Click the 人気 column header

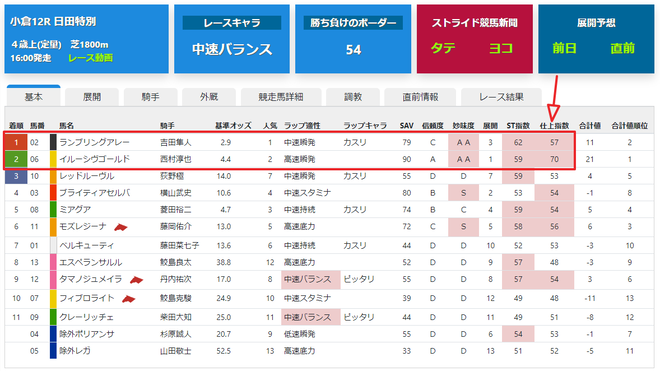(x=270, y=125)
